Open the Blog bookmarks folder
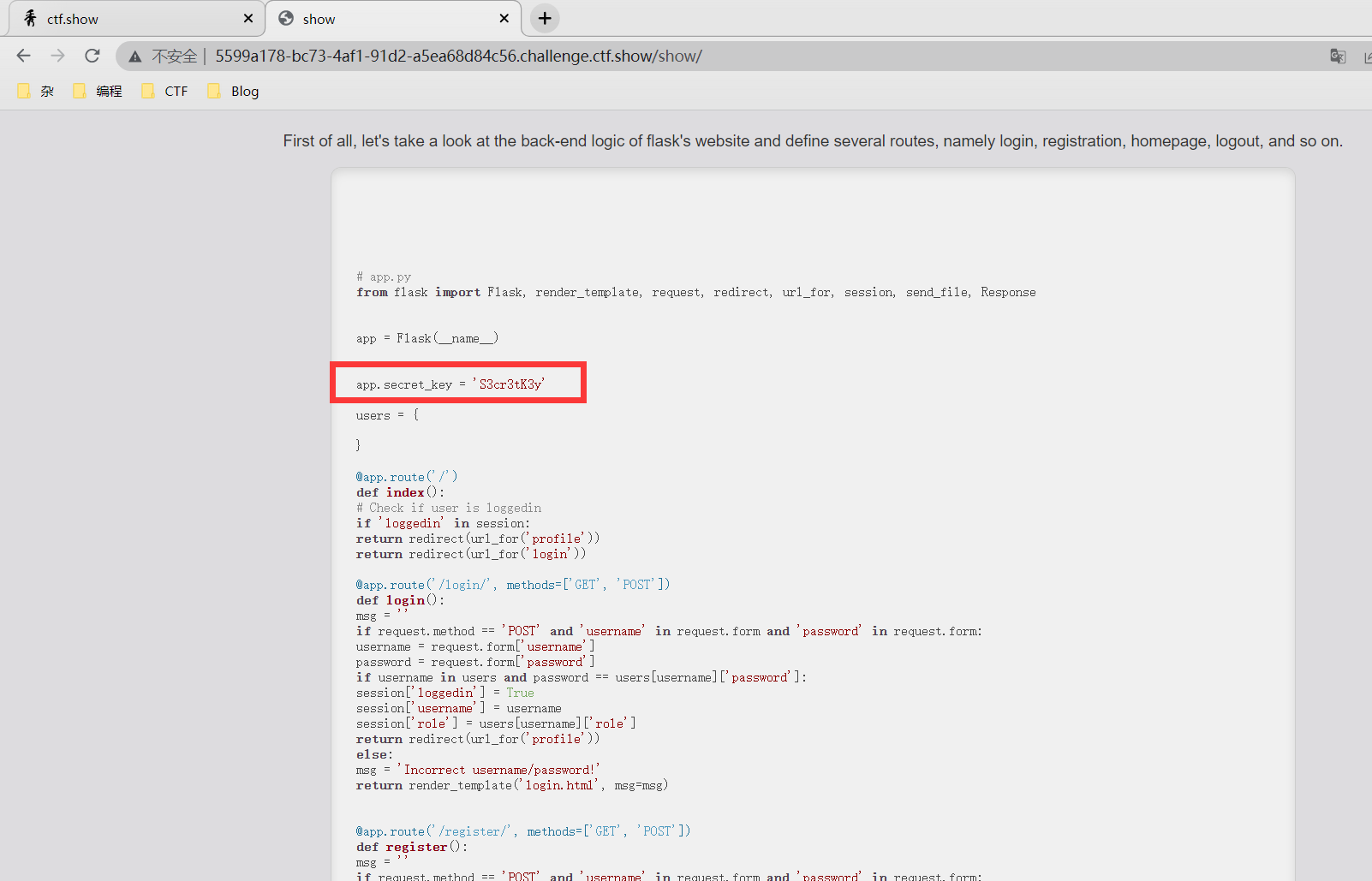This screenshot has height=881, width=1372. pos(233,92)
